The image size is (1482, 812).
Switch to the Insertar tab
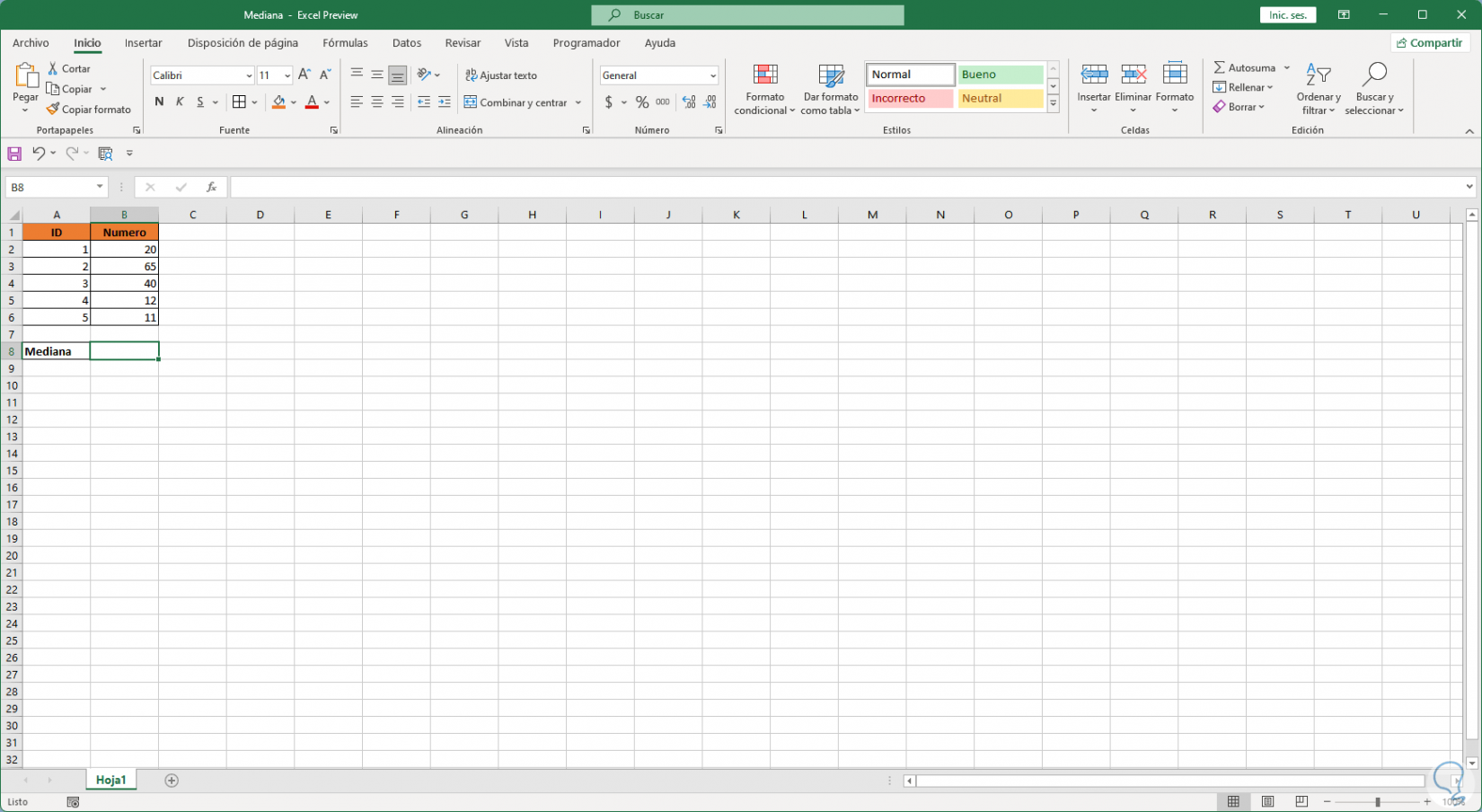coord(144,42)
